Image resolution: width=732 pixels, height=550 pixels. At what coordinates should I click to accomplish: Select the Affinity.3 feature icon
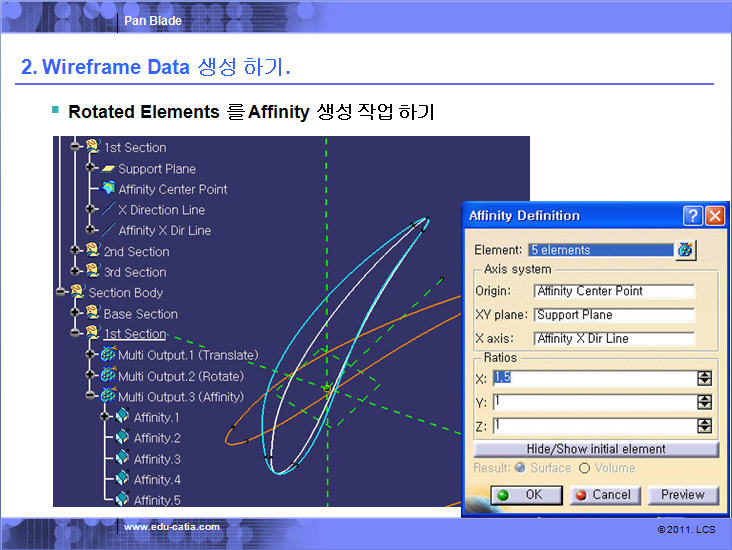(x=123, y=459)
